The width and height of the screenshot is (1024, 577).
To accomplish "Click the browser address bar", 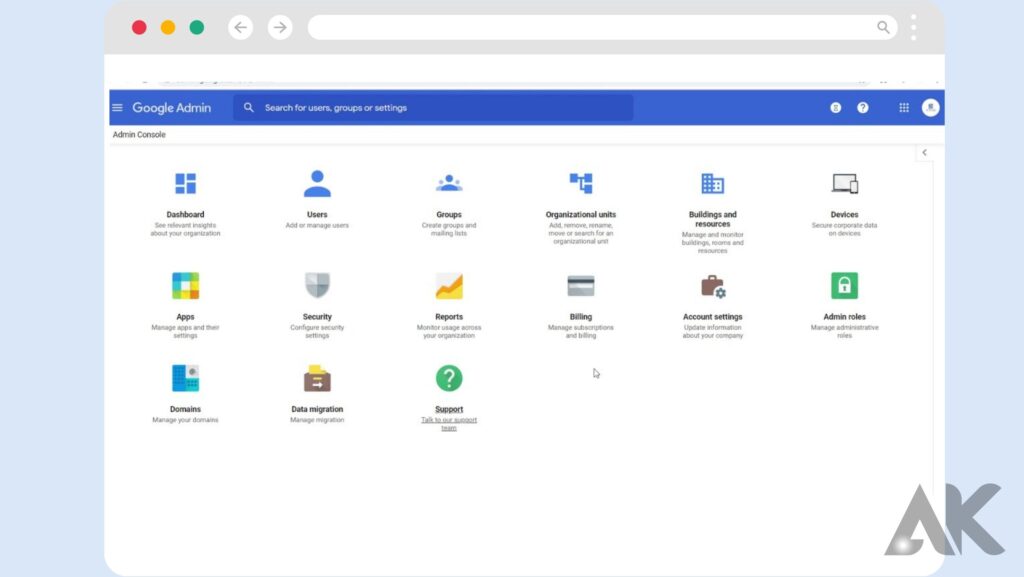I will (603, 27).
